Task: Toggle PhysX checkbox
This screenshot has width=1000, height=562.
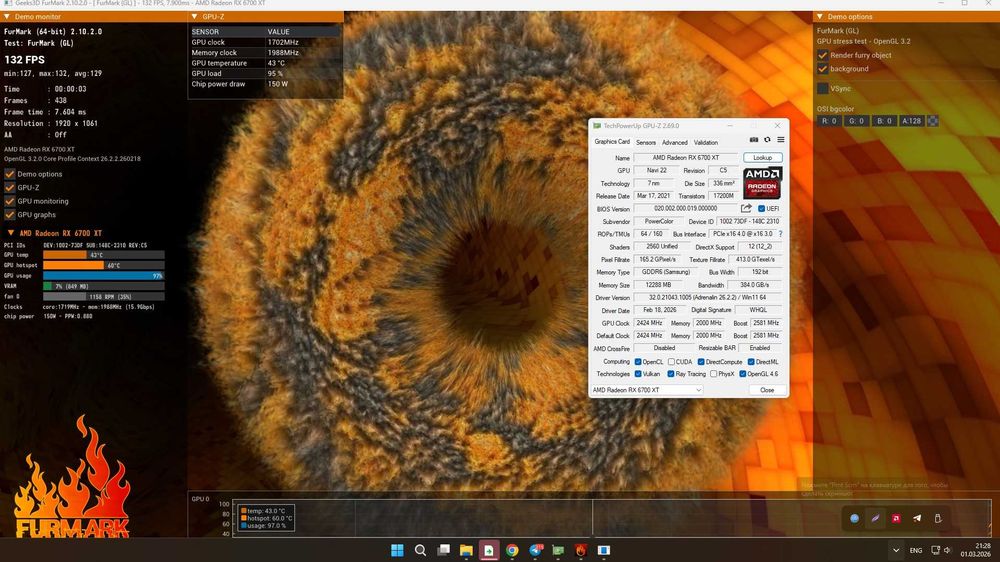Action: [x=714, y=374]
